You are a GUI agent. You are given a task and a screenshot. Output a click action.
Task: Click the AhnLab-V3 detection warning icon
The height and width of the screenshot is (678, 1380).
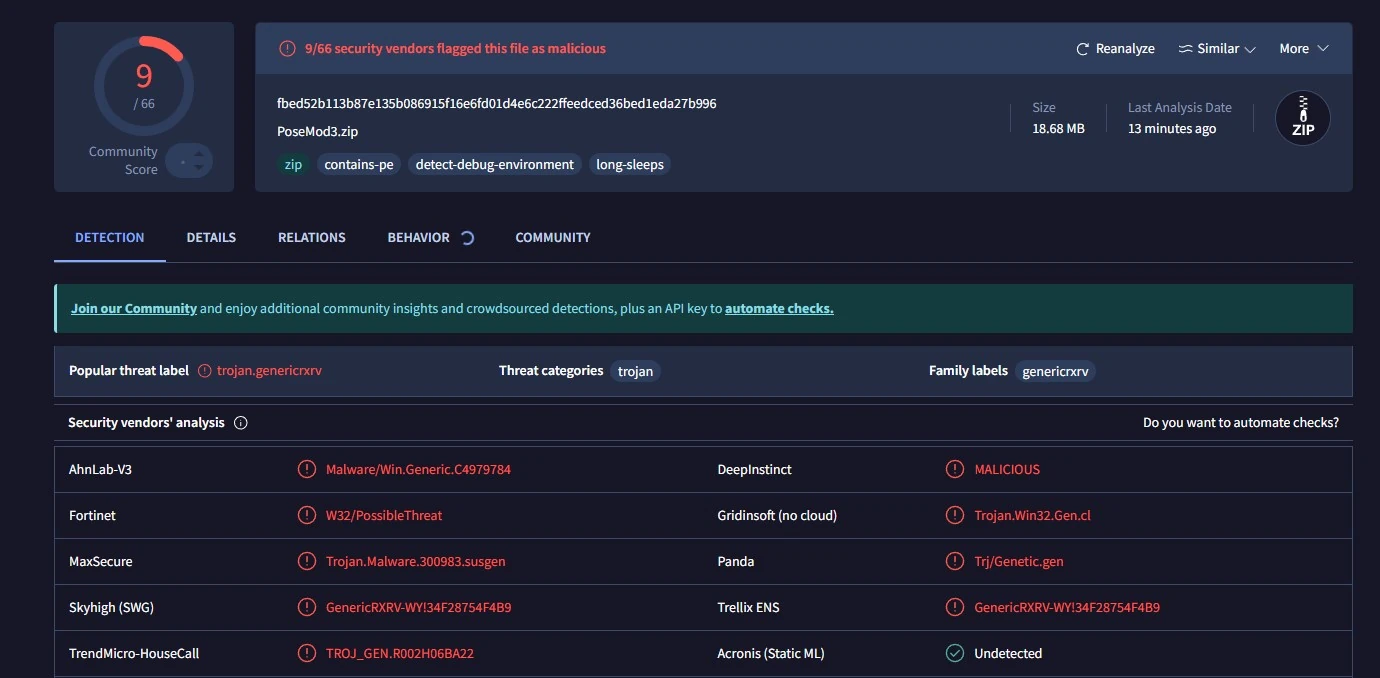point(307,470)
